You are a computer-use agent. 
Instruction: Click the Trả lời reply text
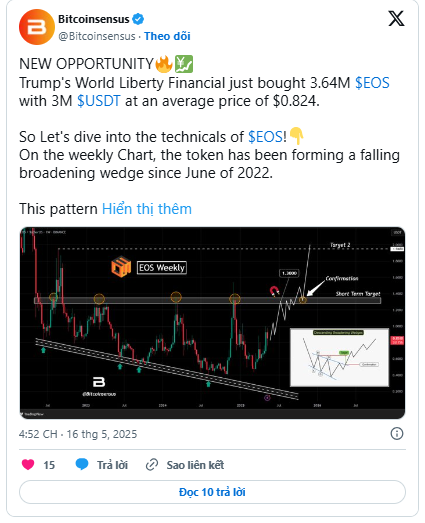pos(112,465)
